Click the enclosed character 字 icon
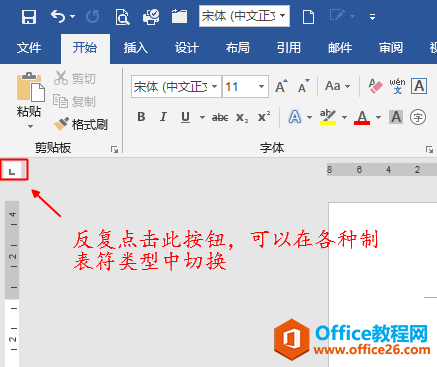The image size is (437, 367). [x=418, y=117]
